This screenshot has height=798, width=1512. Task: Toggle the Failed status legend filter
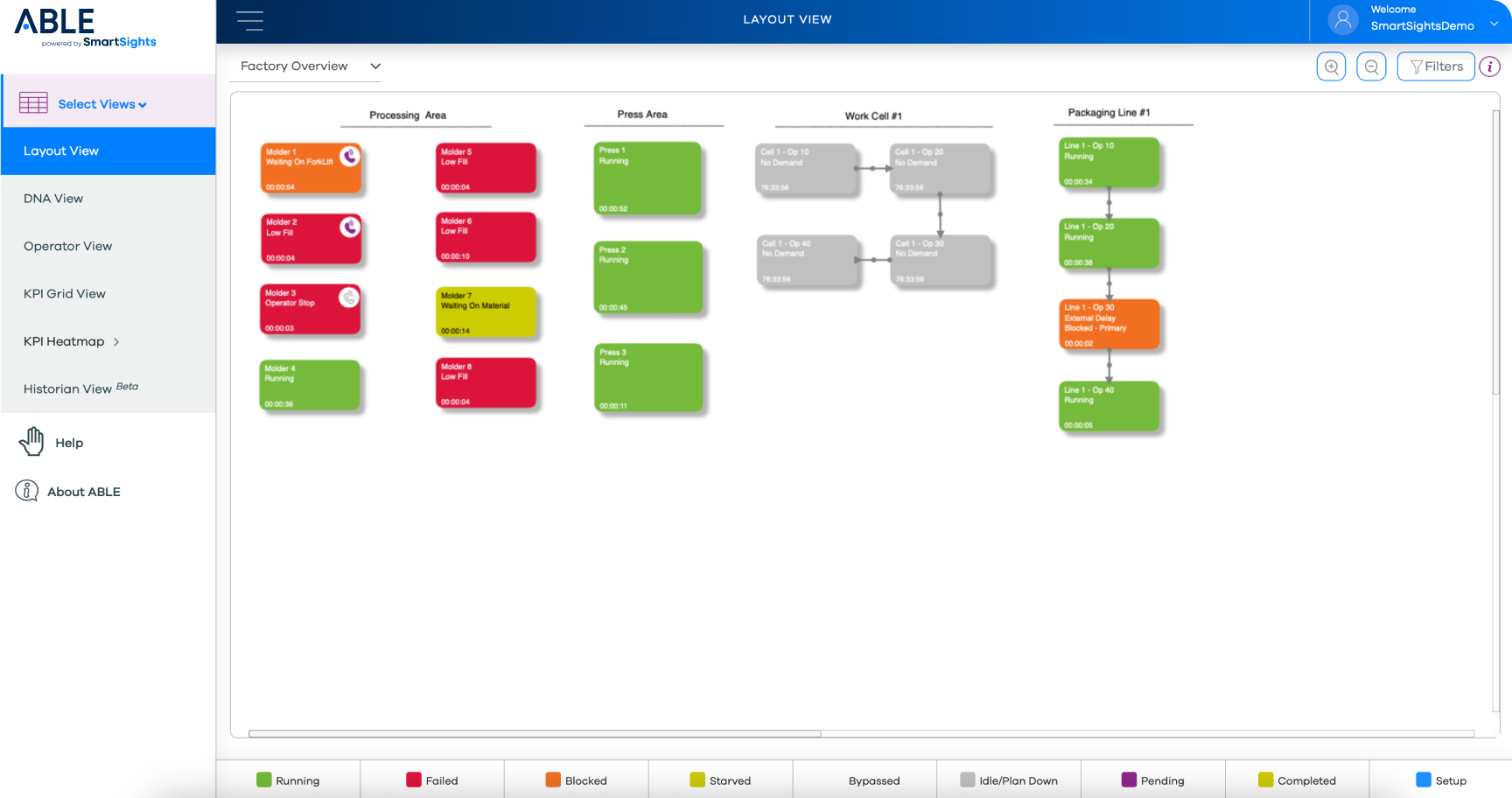point(432,780)
